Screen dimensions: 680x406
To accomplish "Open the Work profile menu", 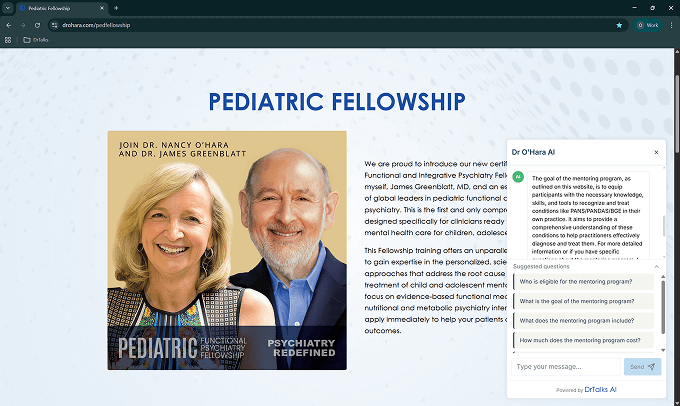I will [x=646, y=24].
